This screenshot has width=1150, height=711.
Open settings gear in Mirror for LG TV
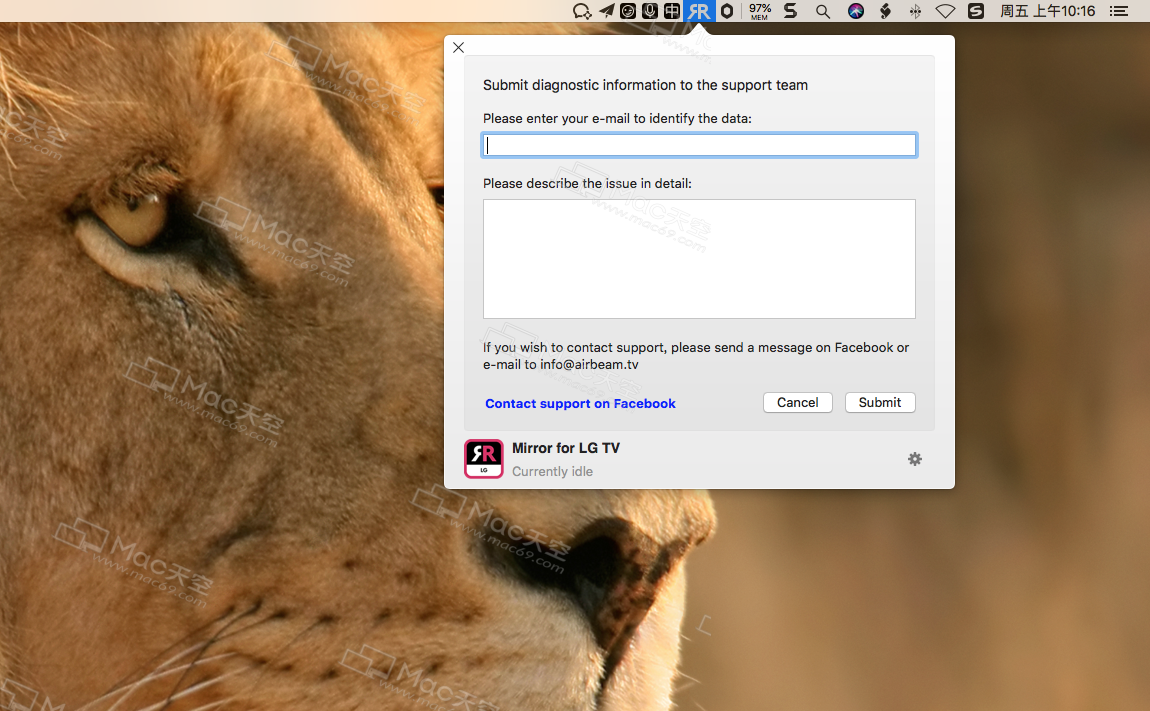coord(915,459)
